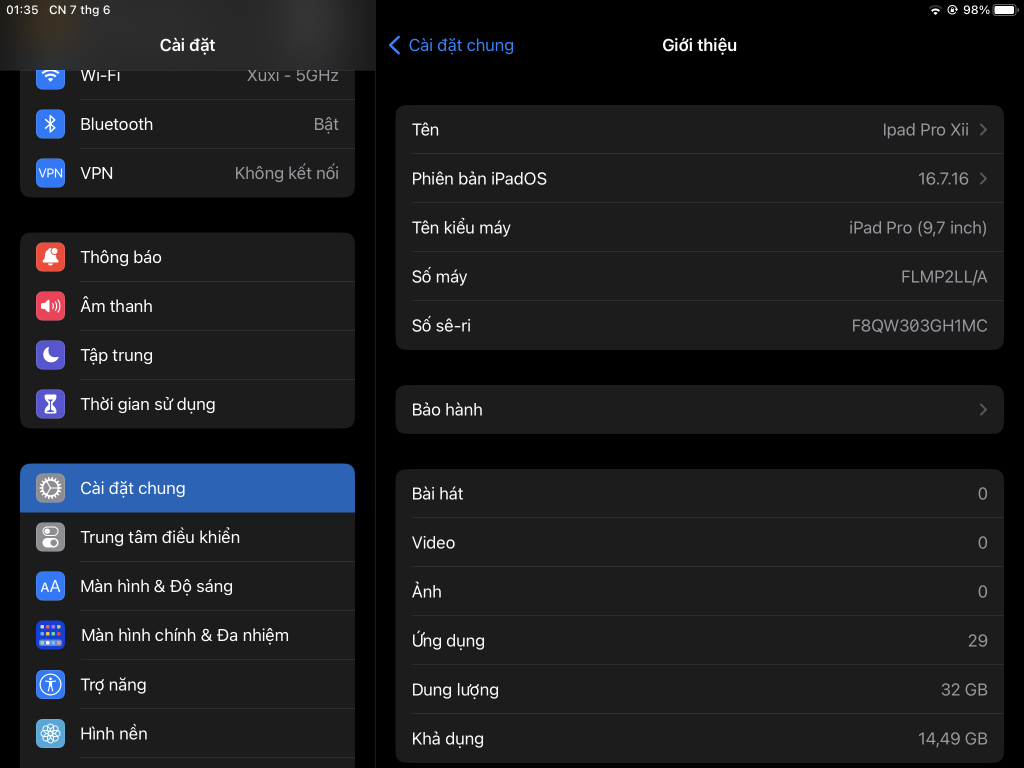Image resolution: width=1024 pixels, height=768 pixels.
Task: Open Thông báo settings
Action: (187, 257)
